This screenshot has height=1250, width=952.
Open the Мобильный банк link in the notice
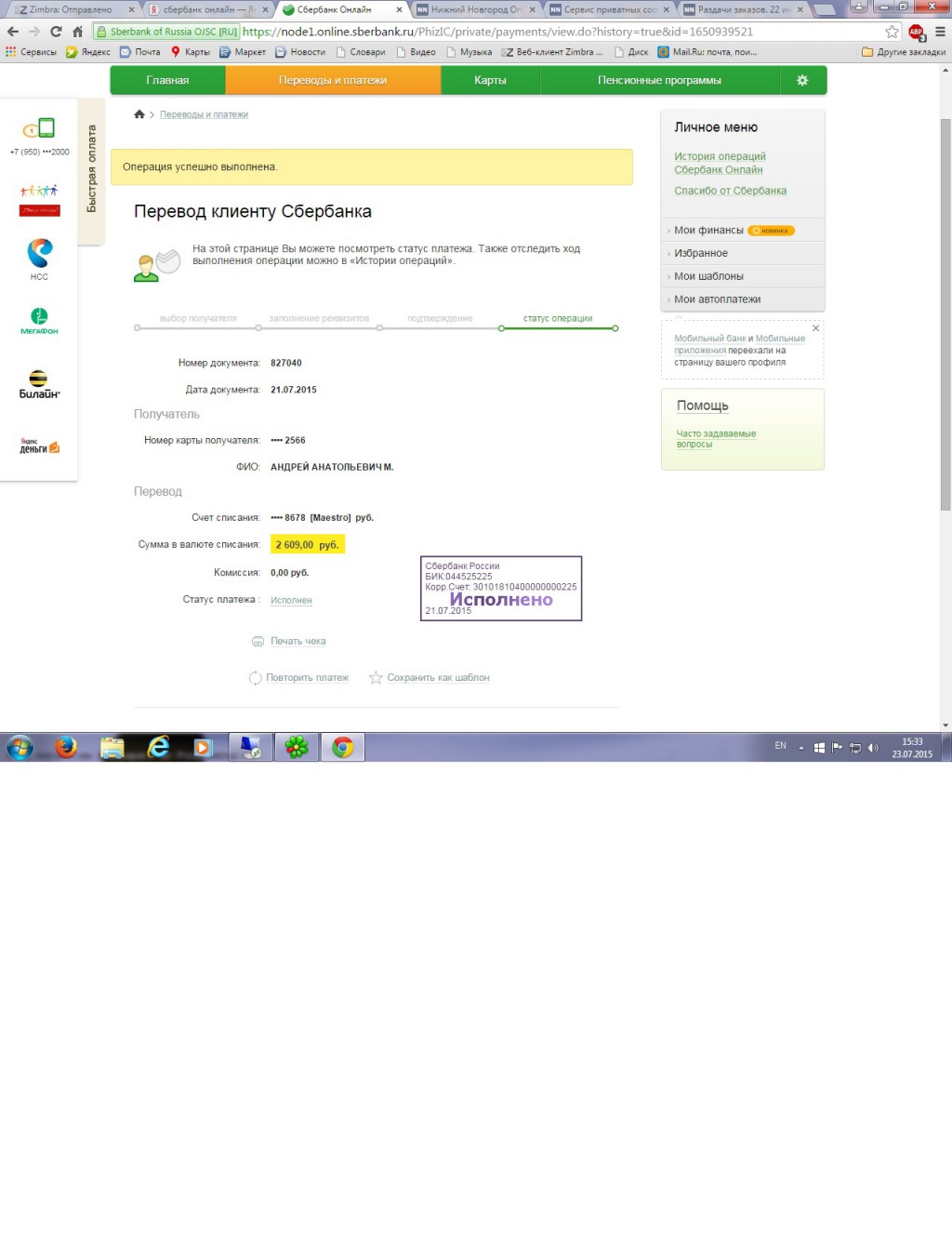[710, 339]
